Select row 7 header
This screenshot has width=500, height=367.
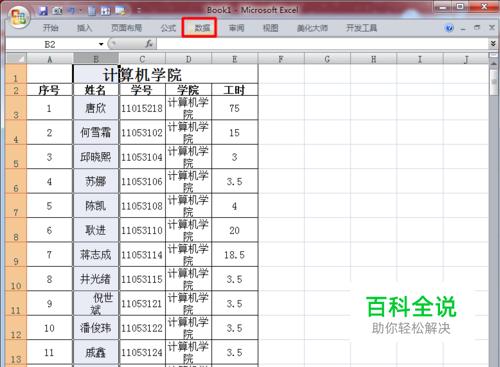tap(16, 206)
